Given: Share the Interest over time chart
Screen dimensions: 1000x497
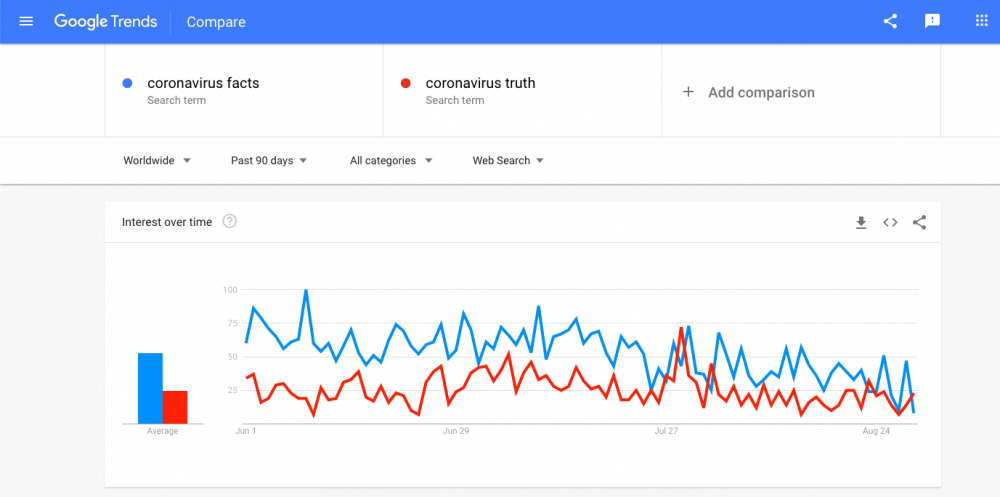Looking at the screenshot, I should [x=919, y=223].
